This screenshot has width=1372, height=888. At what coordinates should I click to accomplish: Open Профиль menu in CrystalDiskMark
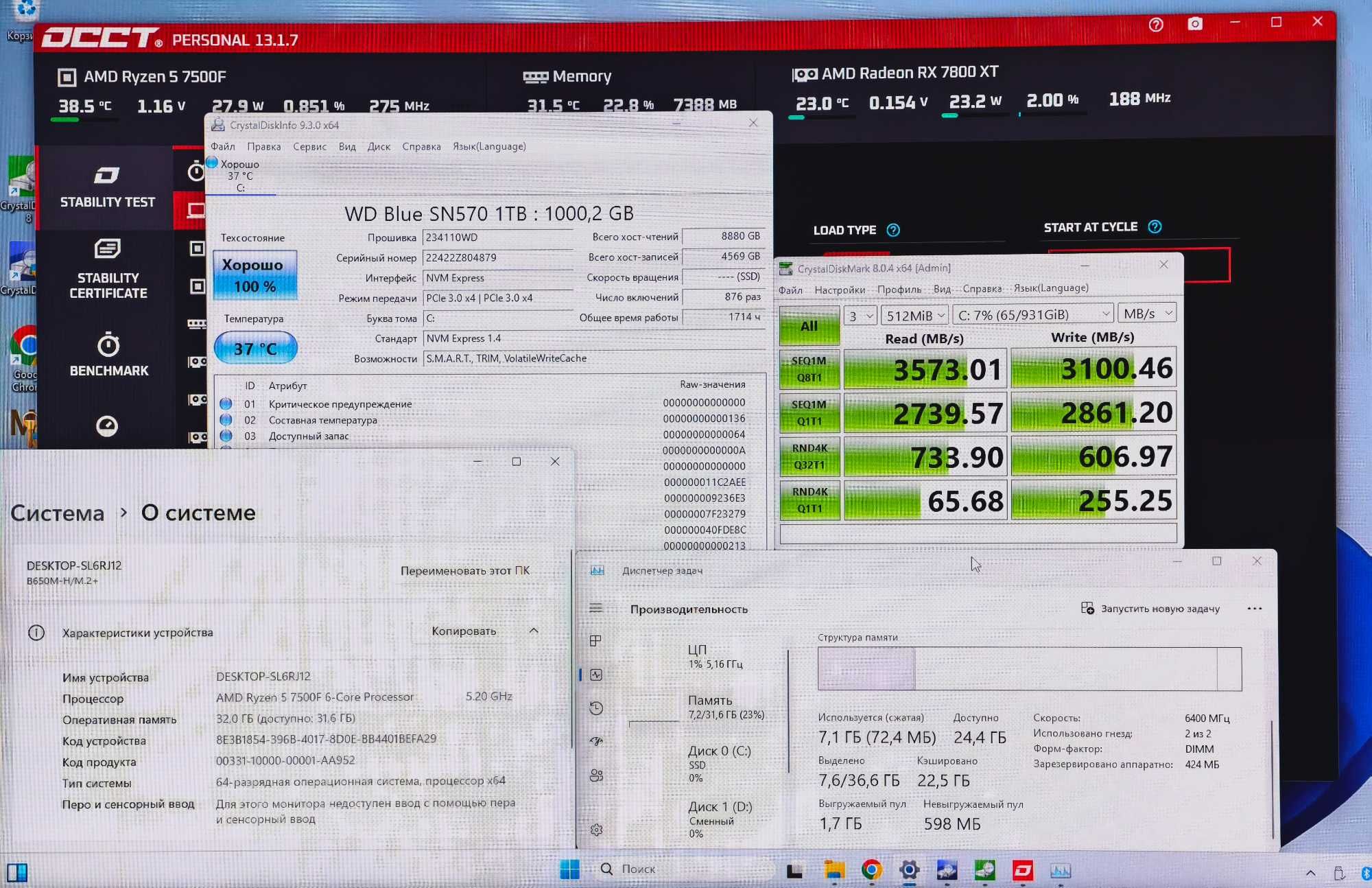pyautogui.click(x=899, y=289)
